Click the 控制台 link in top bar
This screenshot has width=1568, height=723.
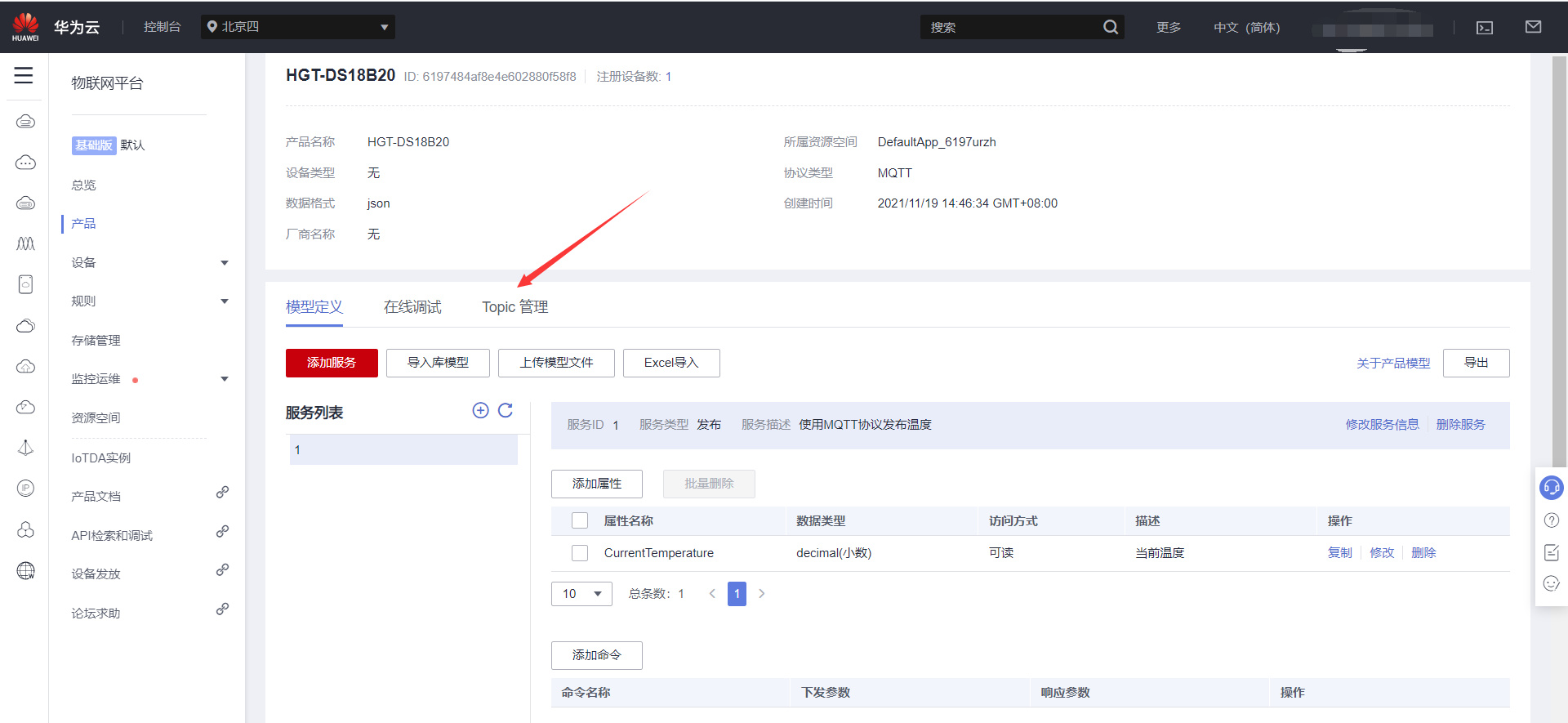162,27
